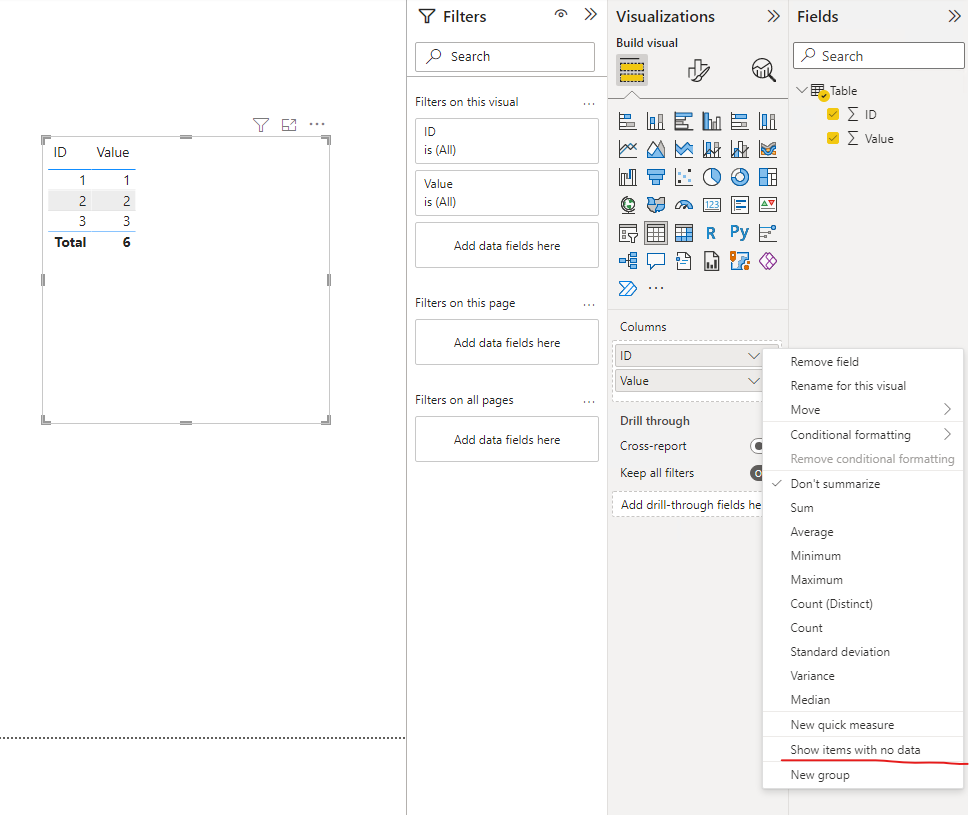Select the KPI visual with triangles
The height and width of the screenshot is (815, 969).
click(768, 205)
